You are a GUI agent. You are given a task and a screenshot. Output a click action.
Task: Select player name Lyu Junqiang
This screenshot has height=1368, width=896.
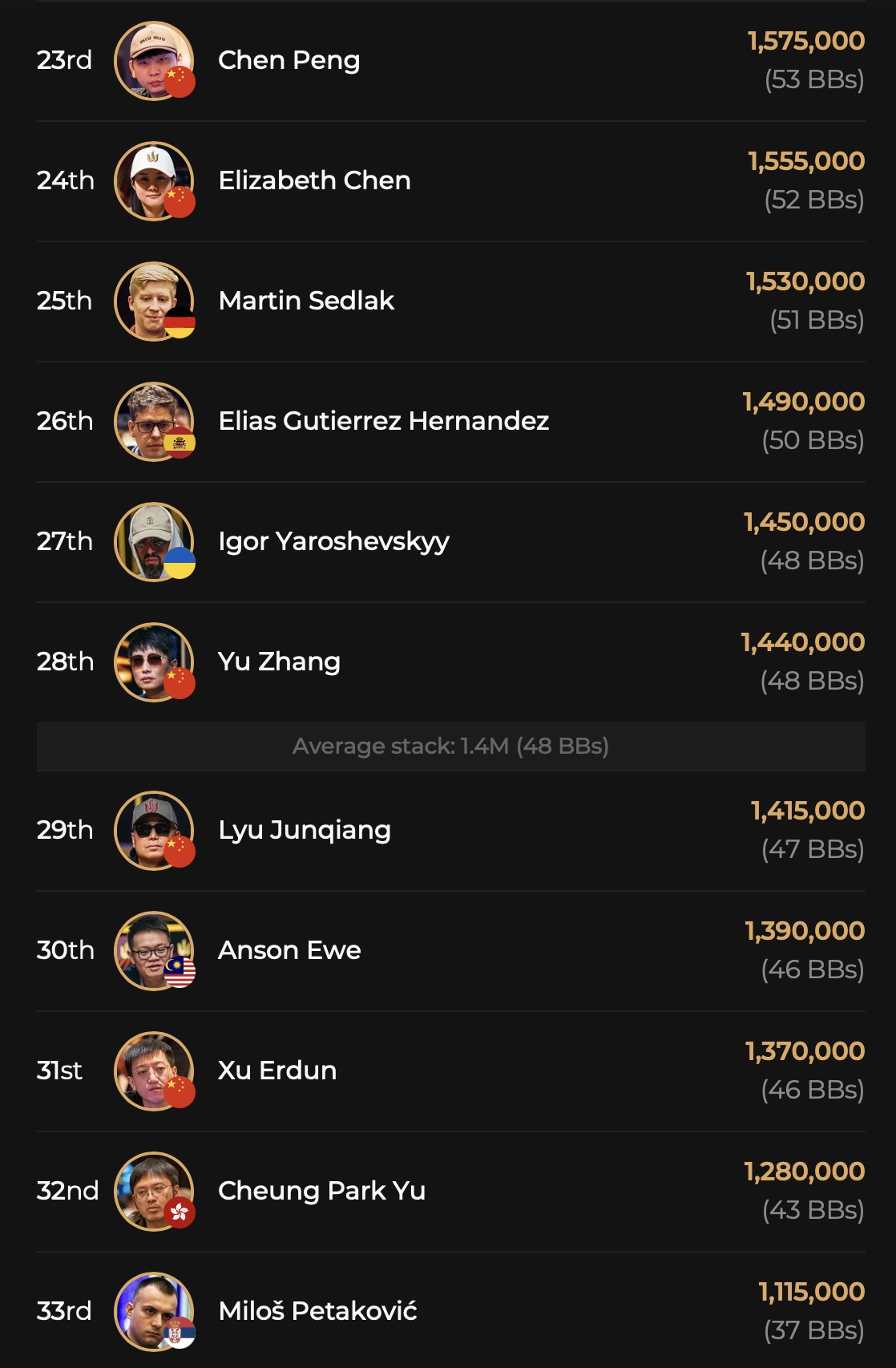(x=305, y=830)
